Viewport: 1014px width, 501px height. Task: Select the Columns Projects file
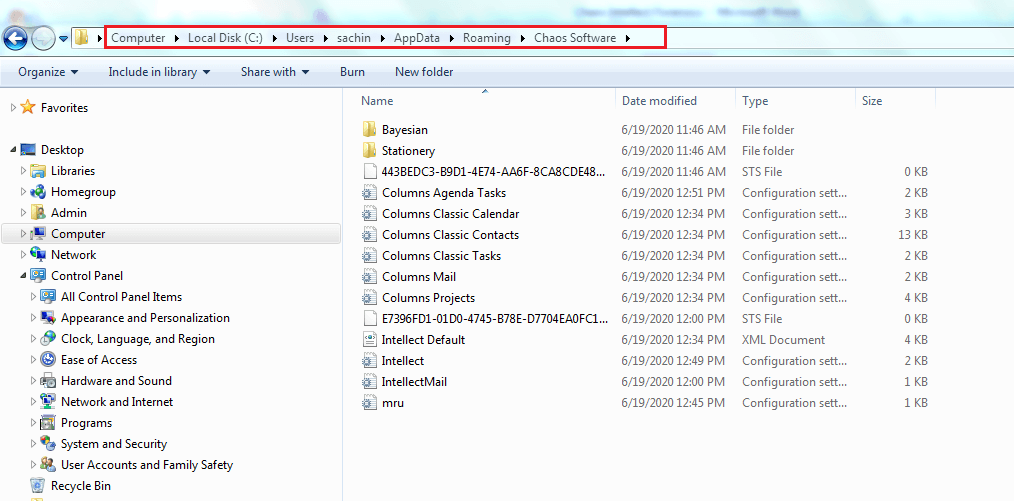click(428, 297)
